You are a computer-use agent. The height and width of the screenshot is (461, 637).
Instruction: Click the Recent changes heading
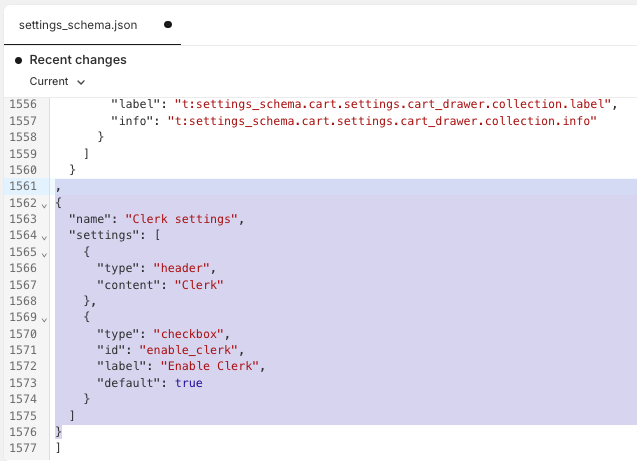pos(78,60)
